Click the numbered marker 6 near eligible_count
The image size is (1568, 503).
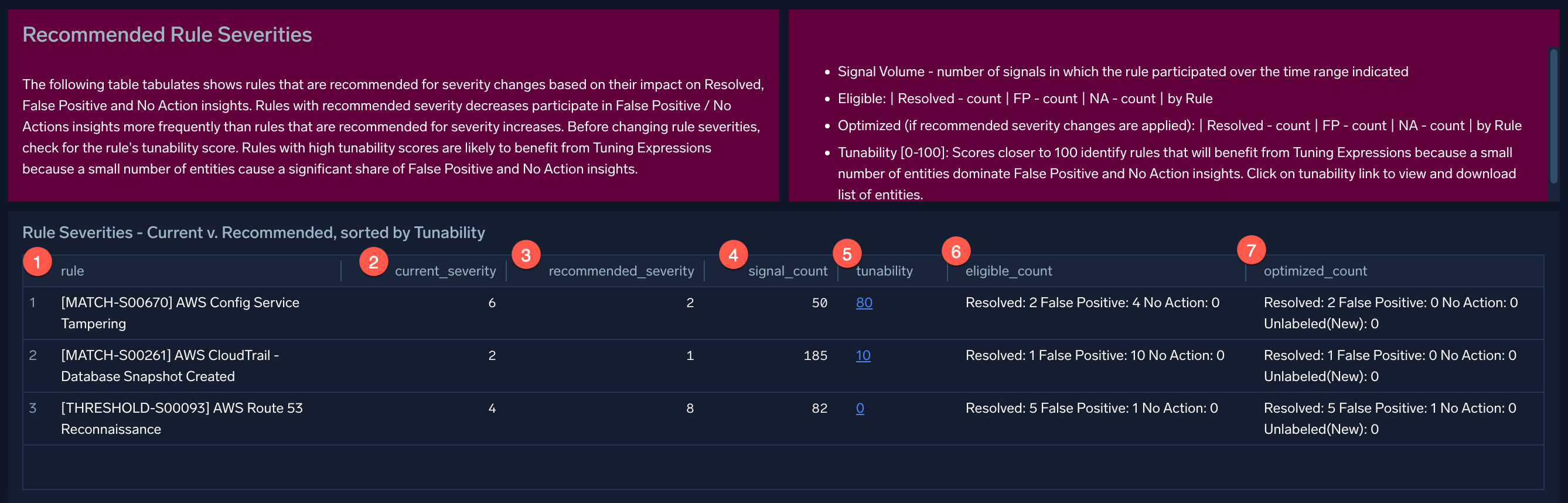955,250
